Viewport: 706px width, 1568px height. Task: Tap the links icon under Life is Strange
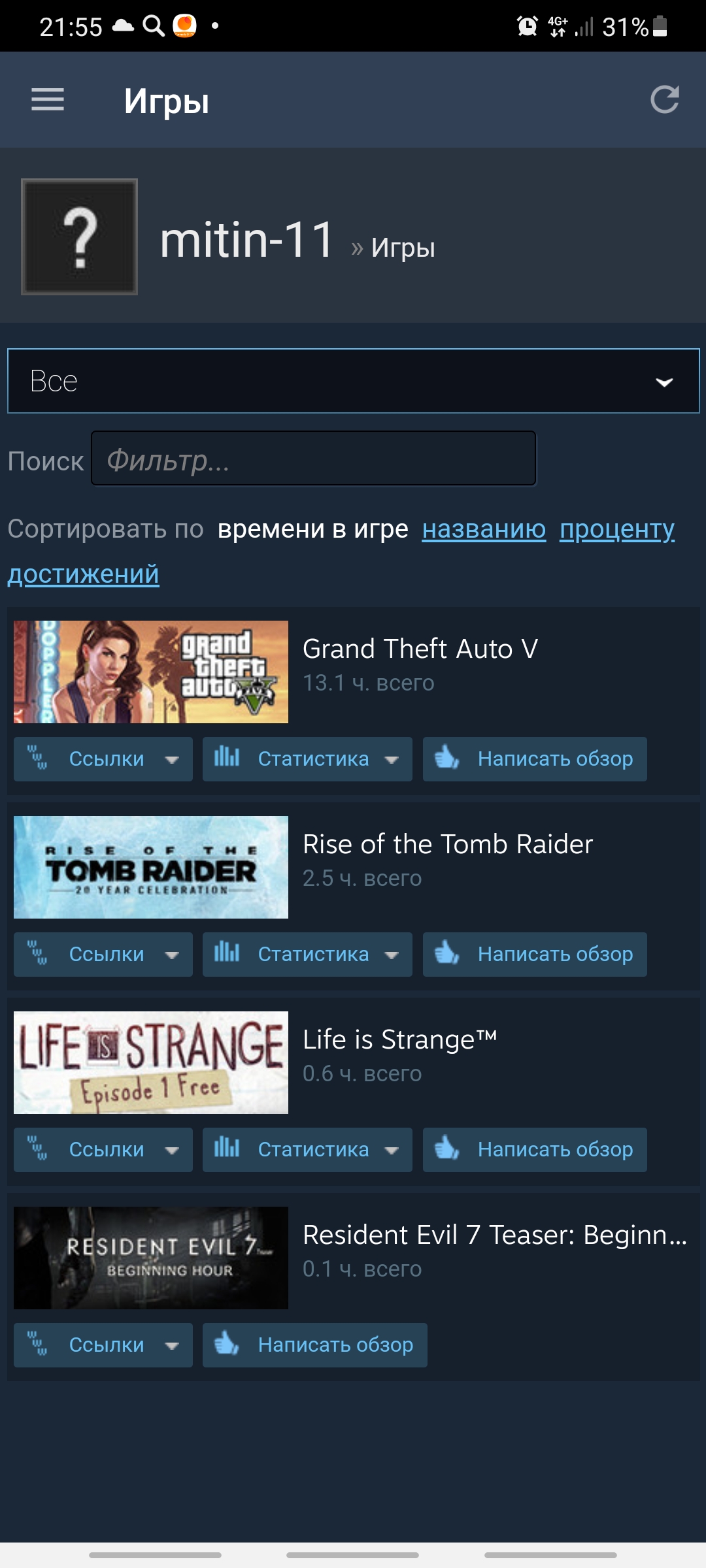[x=37, y=1148]
